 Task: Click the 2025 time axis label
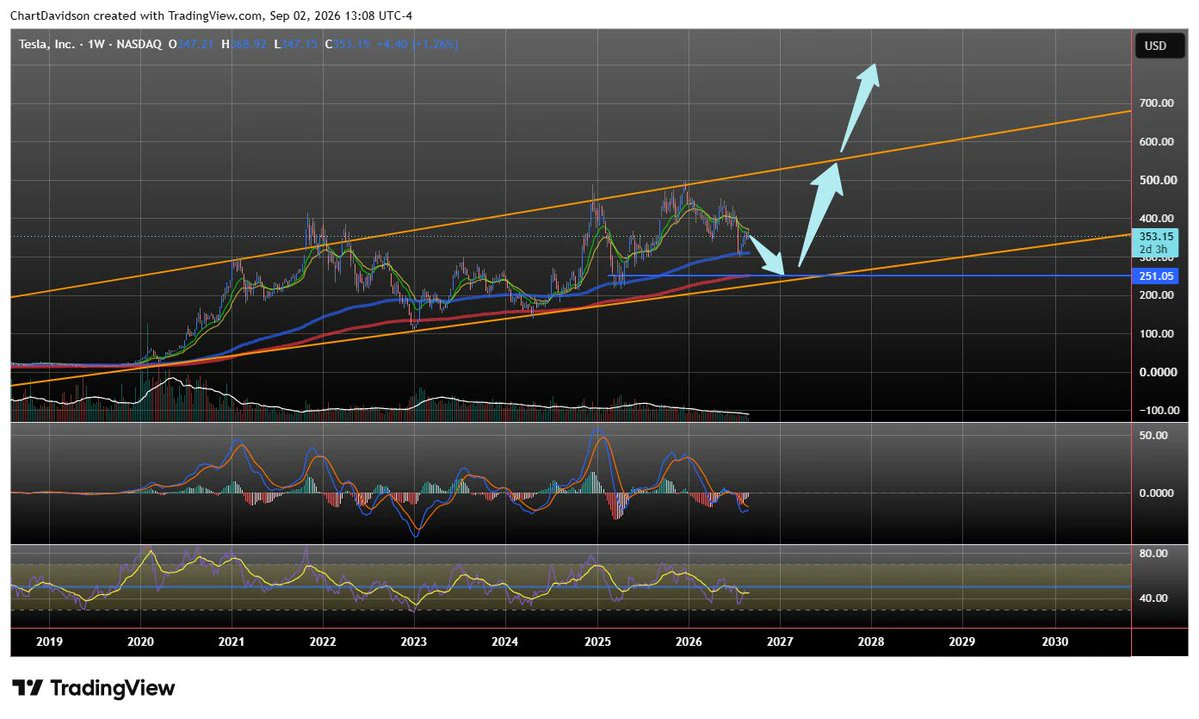[x=597, y=642]
